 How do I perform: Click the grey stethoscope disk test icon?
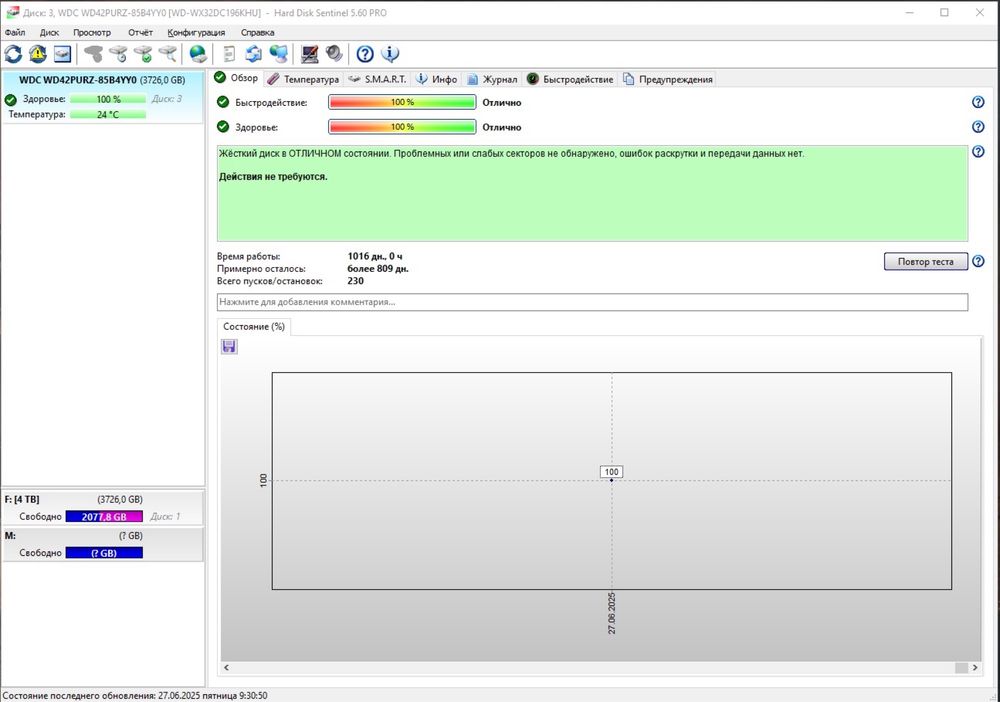click(93, 54)
